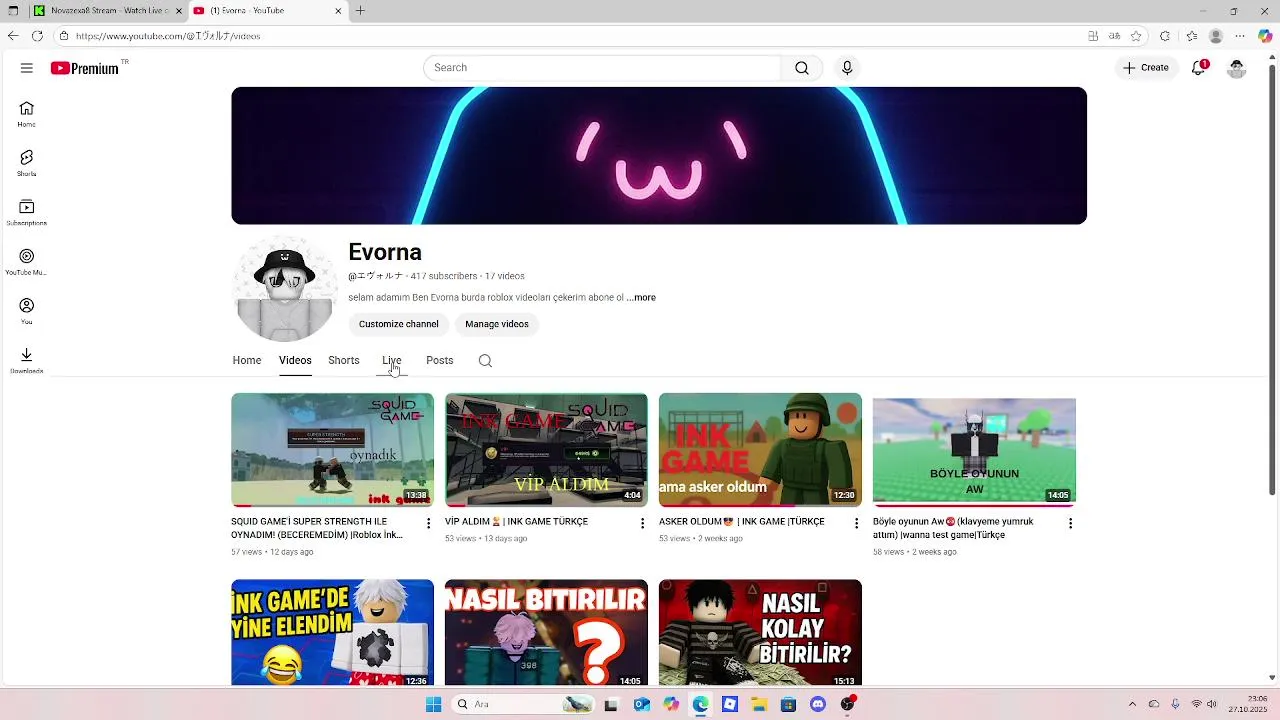
Task: Expand the channel description with ...more
Action: (641, 298)
